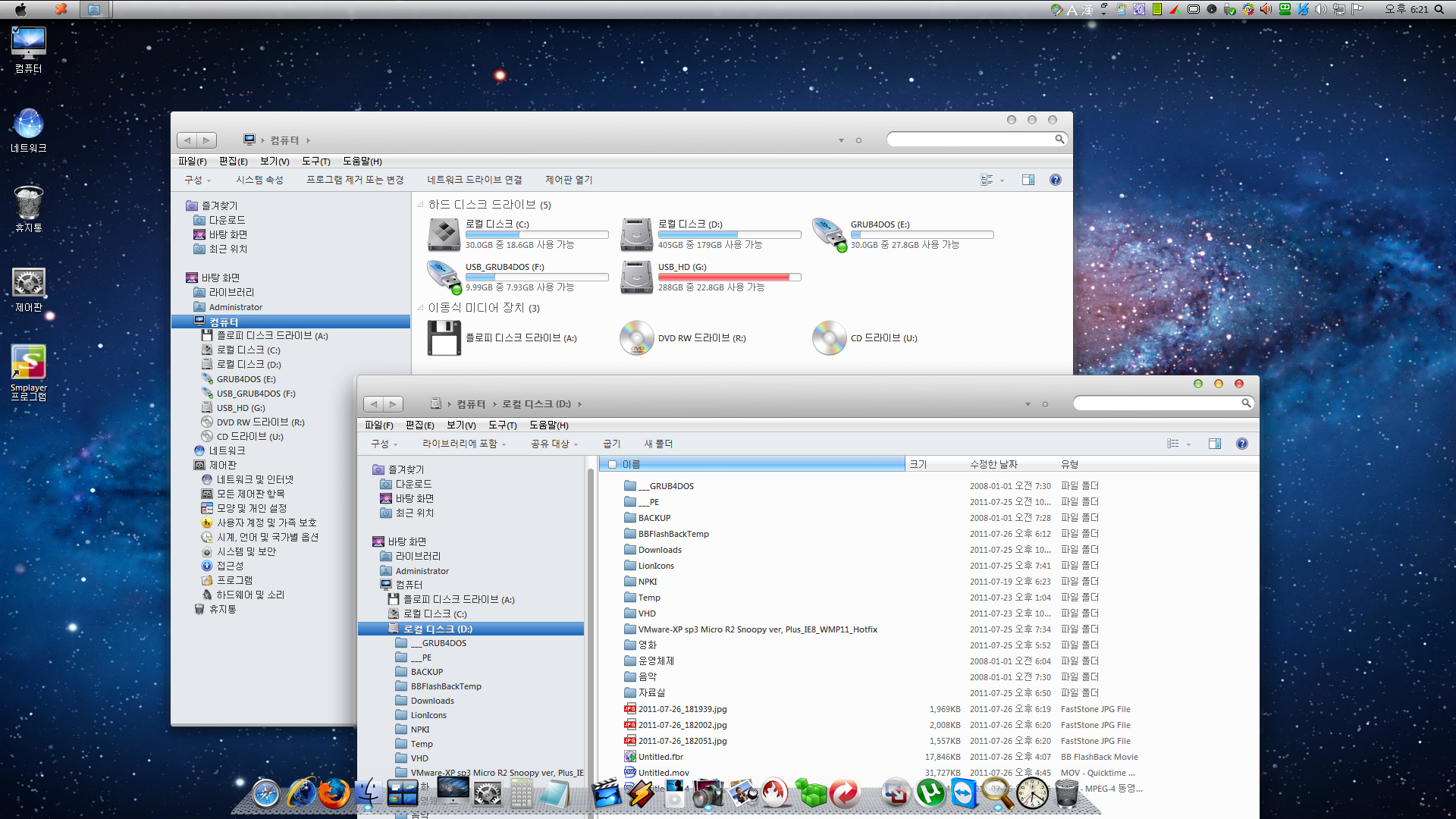Open 도구(T) menu in the D: drive window

(502, 425)
